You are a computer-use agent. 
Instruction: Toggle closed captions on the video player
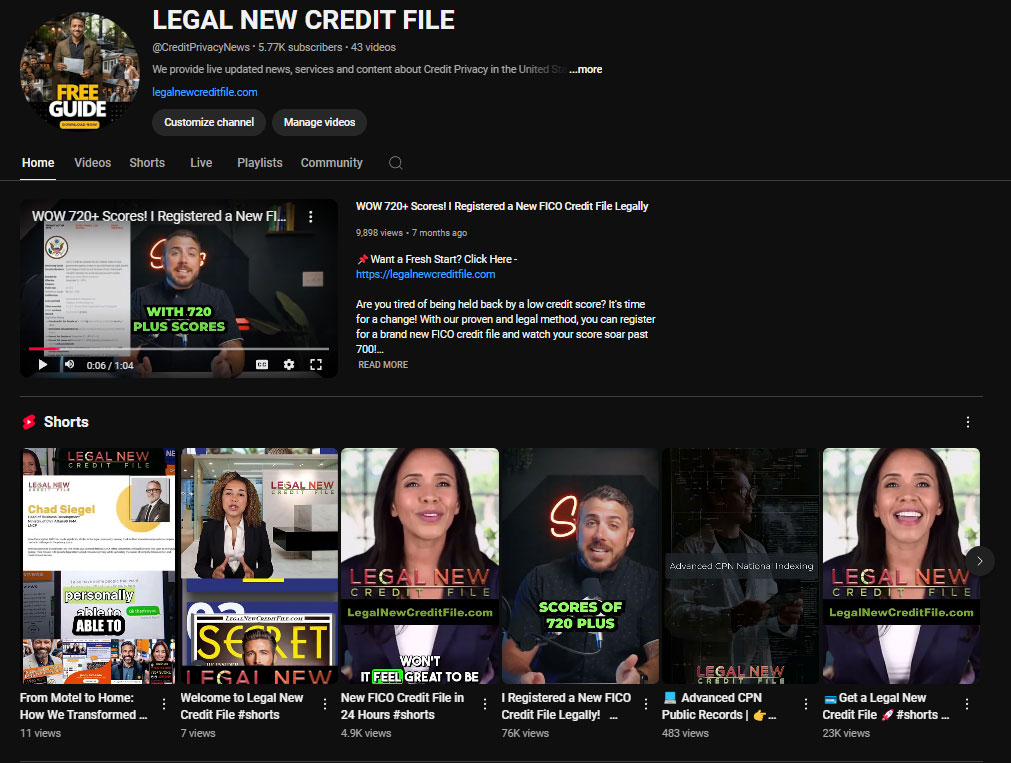pos(262,365)
